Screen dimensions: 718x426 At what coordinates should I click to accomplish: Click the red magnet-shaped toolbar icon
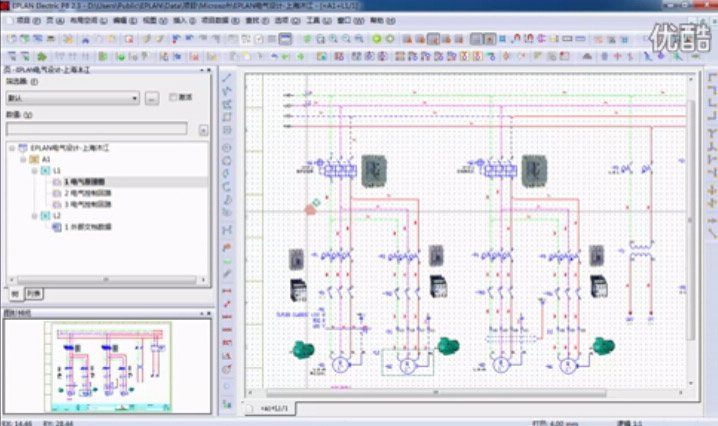click(517, 39)
